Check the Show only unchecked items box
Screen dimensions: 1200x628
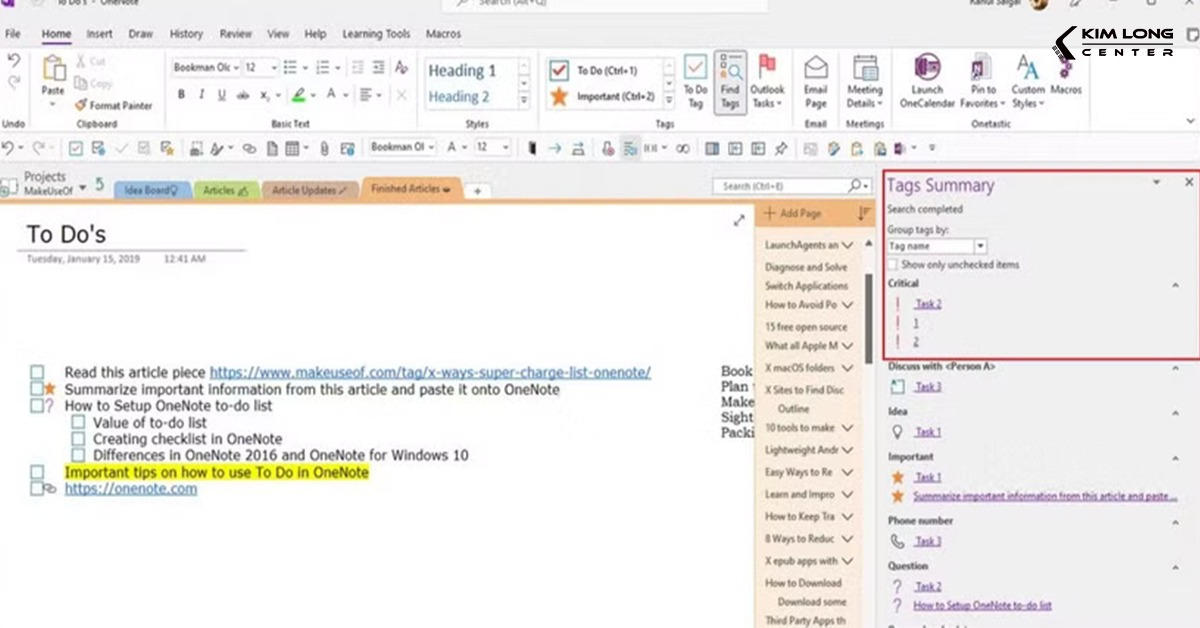click(891, 263)
